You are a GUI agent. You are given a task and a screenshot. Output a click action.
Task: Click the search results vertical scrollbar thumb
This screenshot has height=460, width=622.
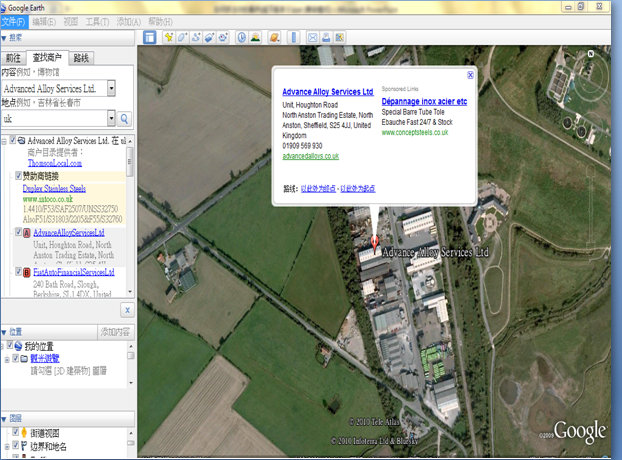[129, 162]
